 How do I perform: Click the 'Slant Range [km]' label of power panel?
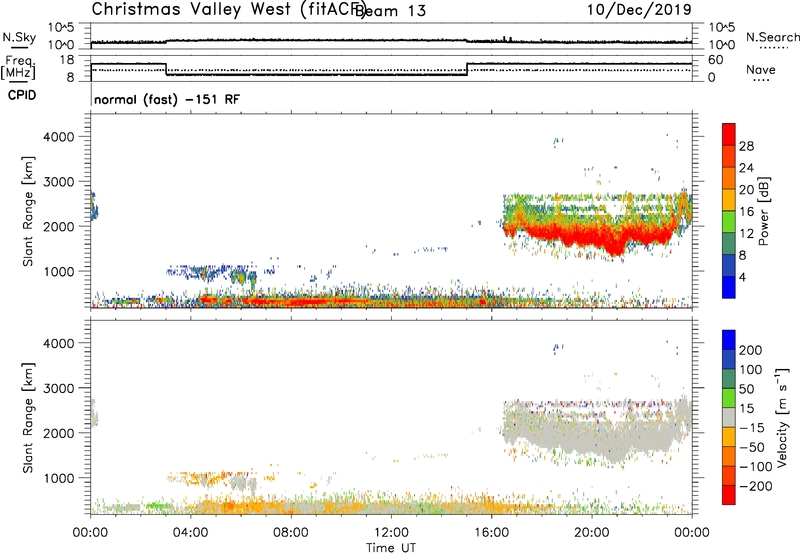pyautogui.click(x=28, y=211)
